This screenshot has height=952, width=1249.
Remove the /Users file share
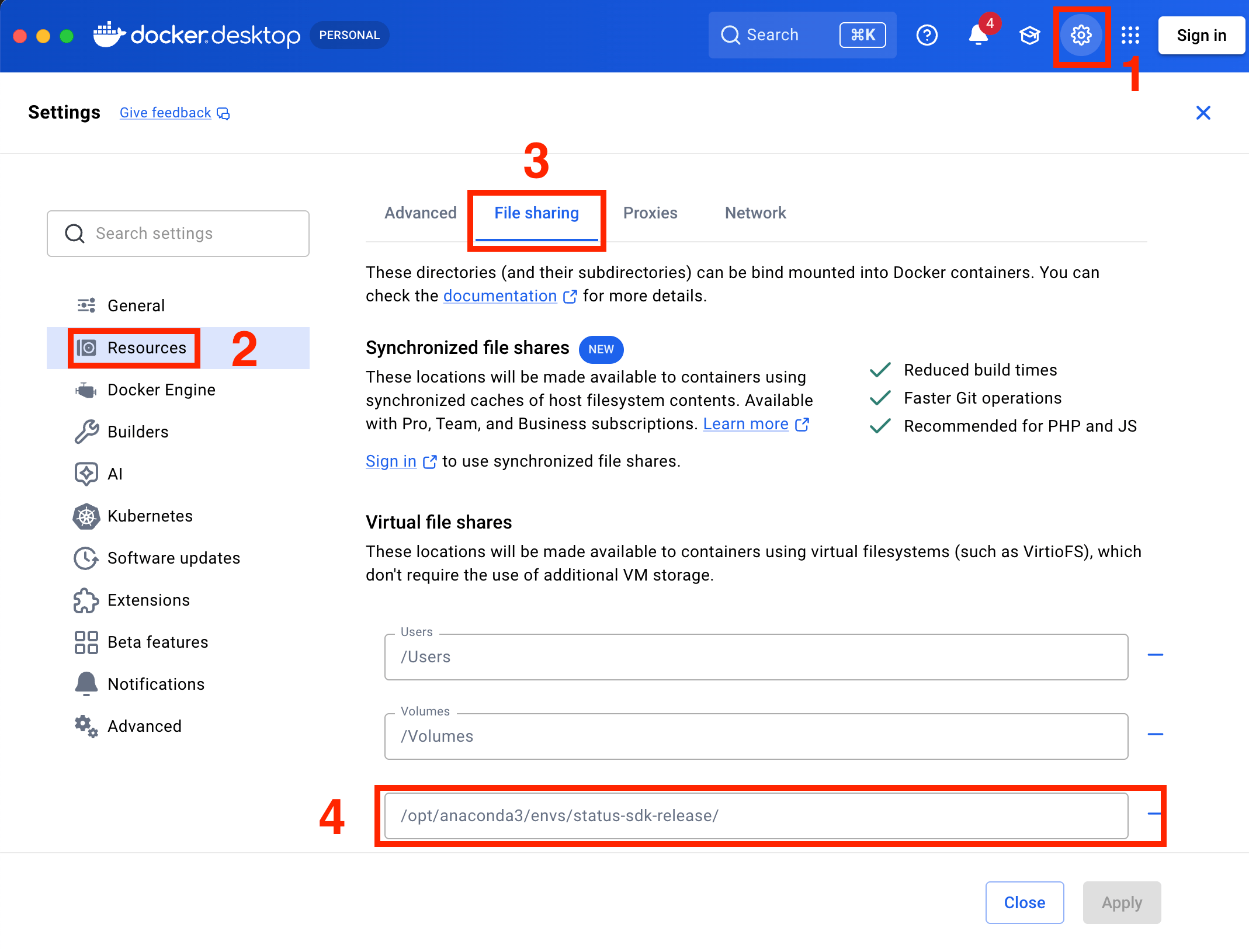[x=1156, y=655]
